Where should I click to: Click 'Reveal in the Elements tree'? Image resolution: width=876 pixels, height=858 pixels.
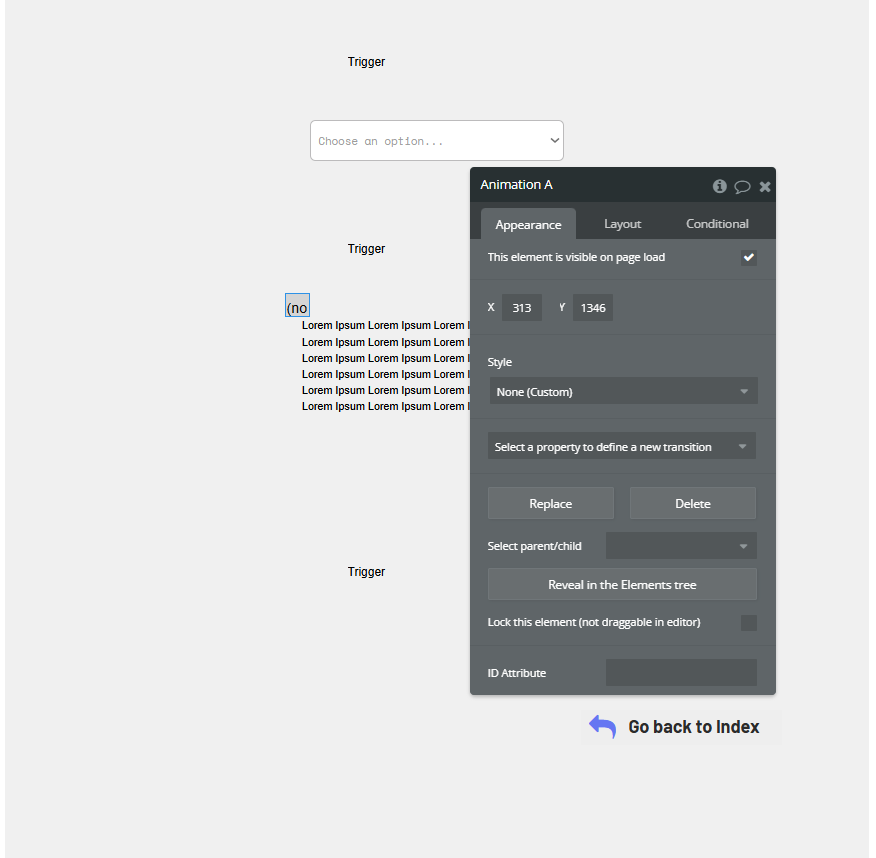[621, 584]
